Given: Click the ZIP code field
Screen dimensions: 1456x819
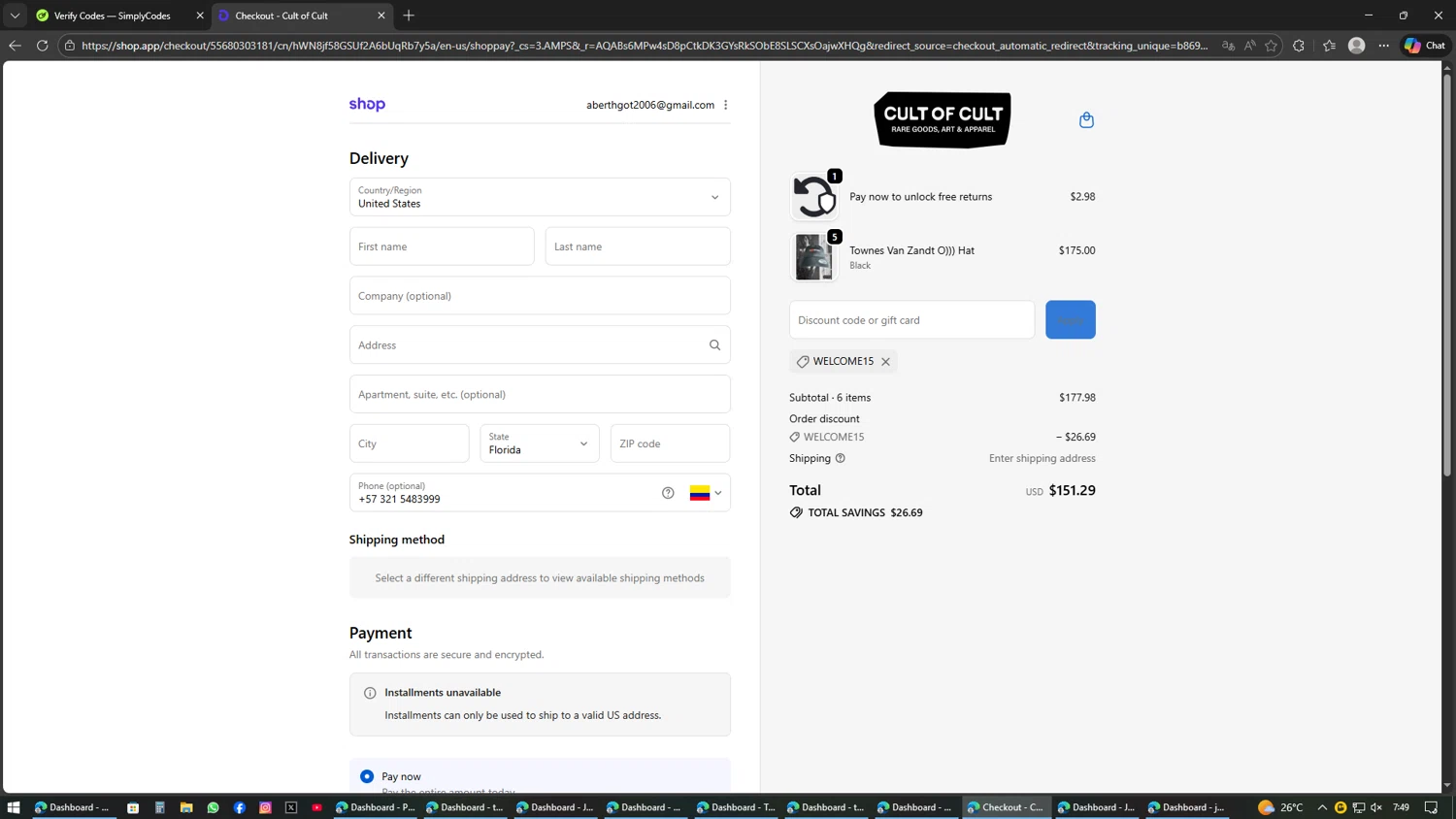Looking at the screenshot, I should click(671, 443).
